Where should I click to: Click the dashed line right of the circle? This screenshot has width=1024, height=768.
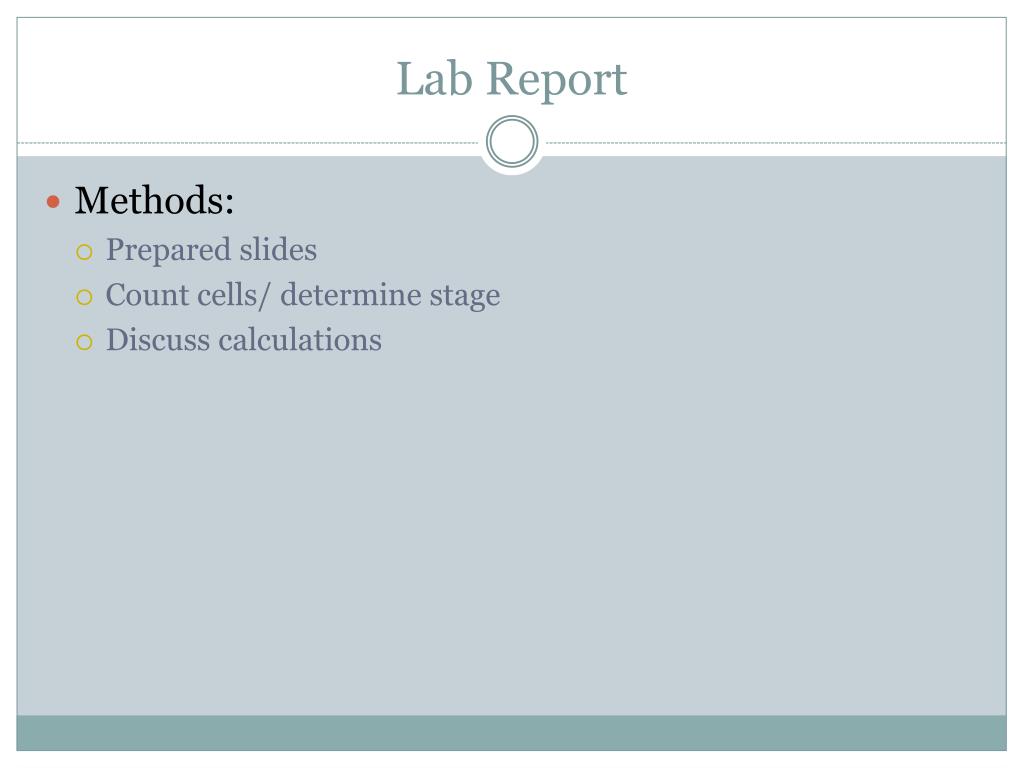tap(776, 142)
